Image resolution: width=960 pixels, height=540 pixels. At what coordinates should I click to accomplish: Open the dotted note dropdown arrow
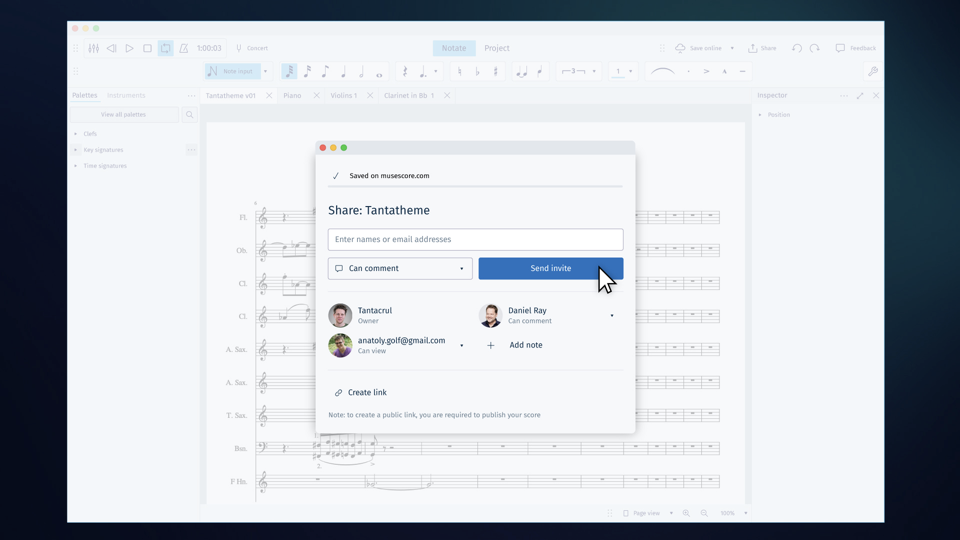pos(435,71)
